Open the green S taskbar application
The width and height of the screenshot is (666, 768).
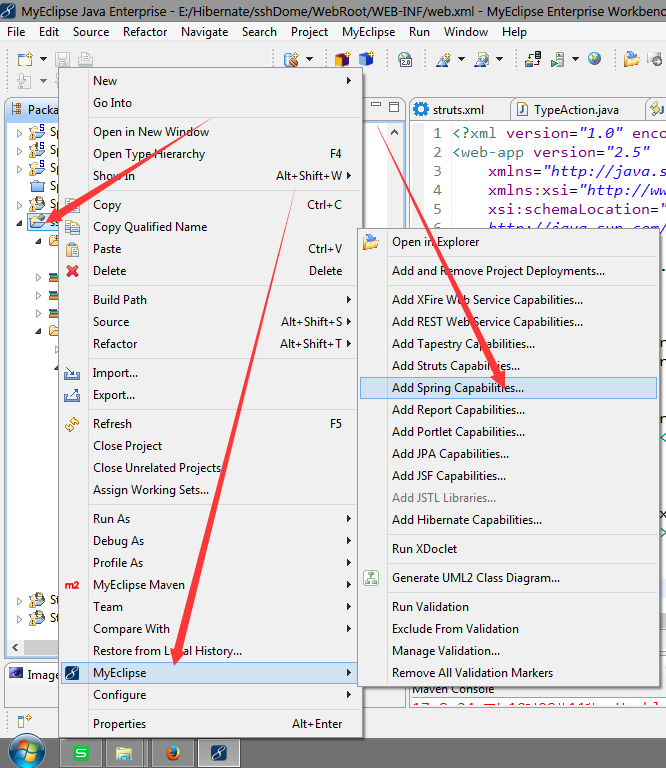click(x=81, y=753)
